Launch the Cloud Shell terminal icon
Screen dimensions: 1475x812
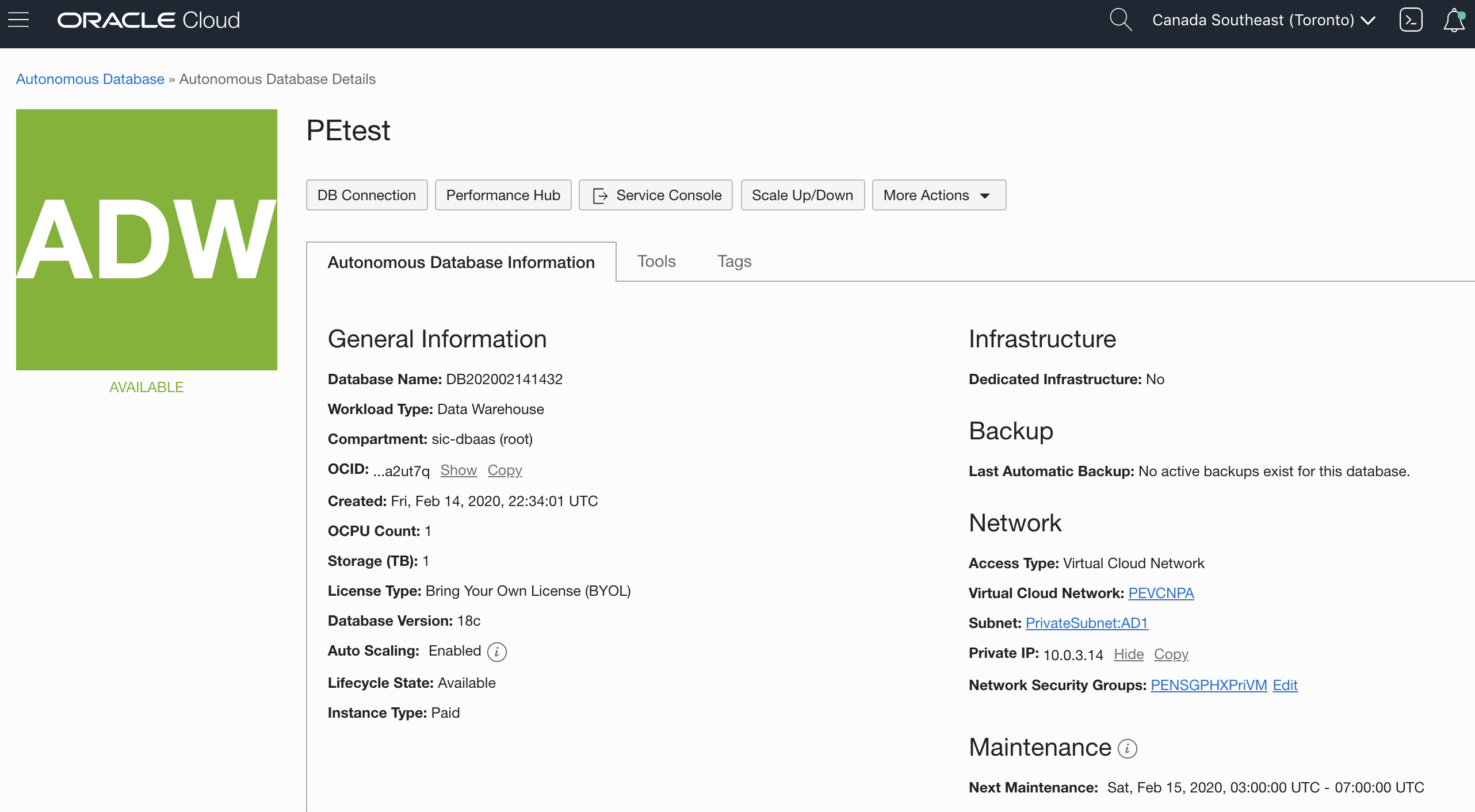pos(1411,20)
